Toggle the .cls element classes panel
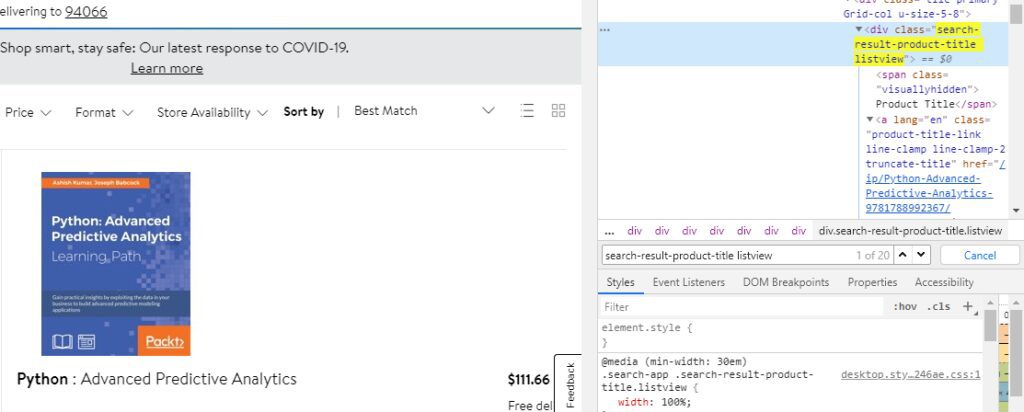The height and width of the screenshot is (412, 1024). tap(938, 307)
